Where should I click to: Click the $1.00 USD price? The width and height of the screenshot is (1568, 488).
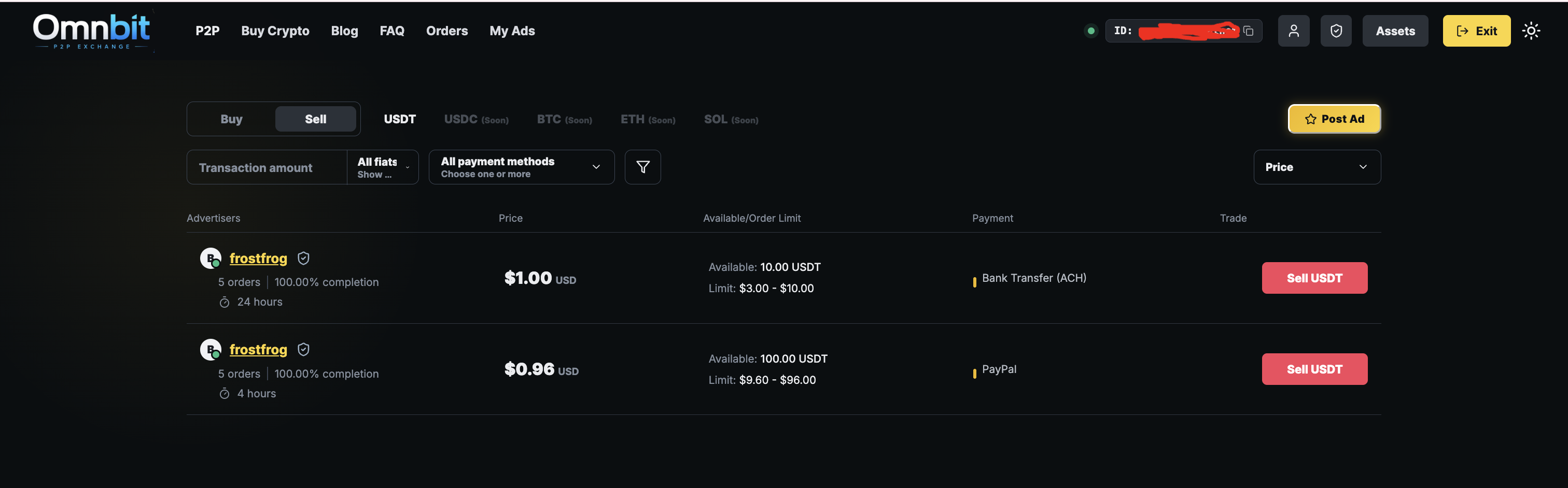(540, 278)
